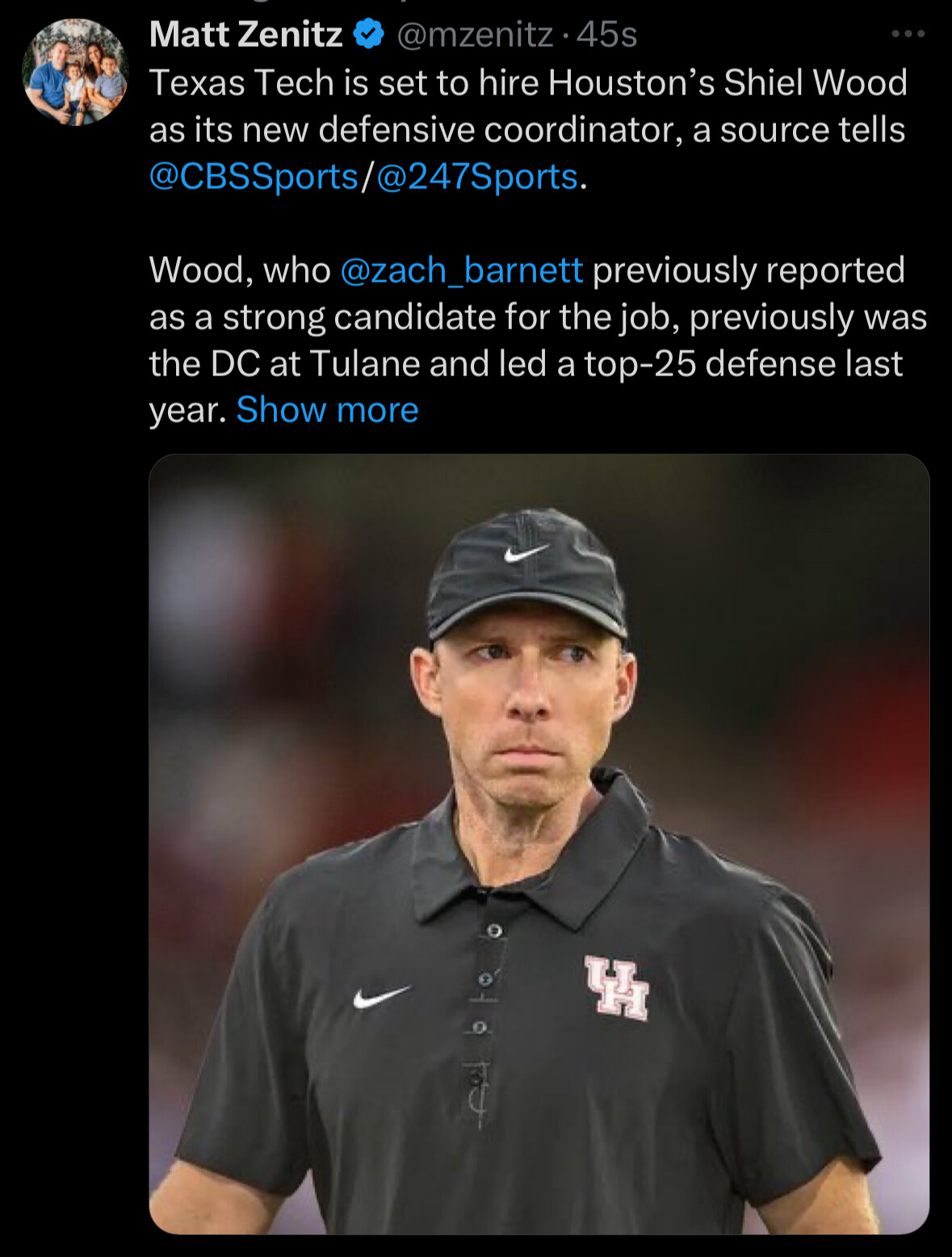Open the @247Sports mention
The width and height of the screenshot is (952, 1257).
[477, 177]
